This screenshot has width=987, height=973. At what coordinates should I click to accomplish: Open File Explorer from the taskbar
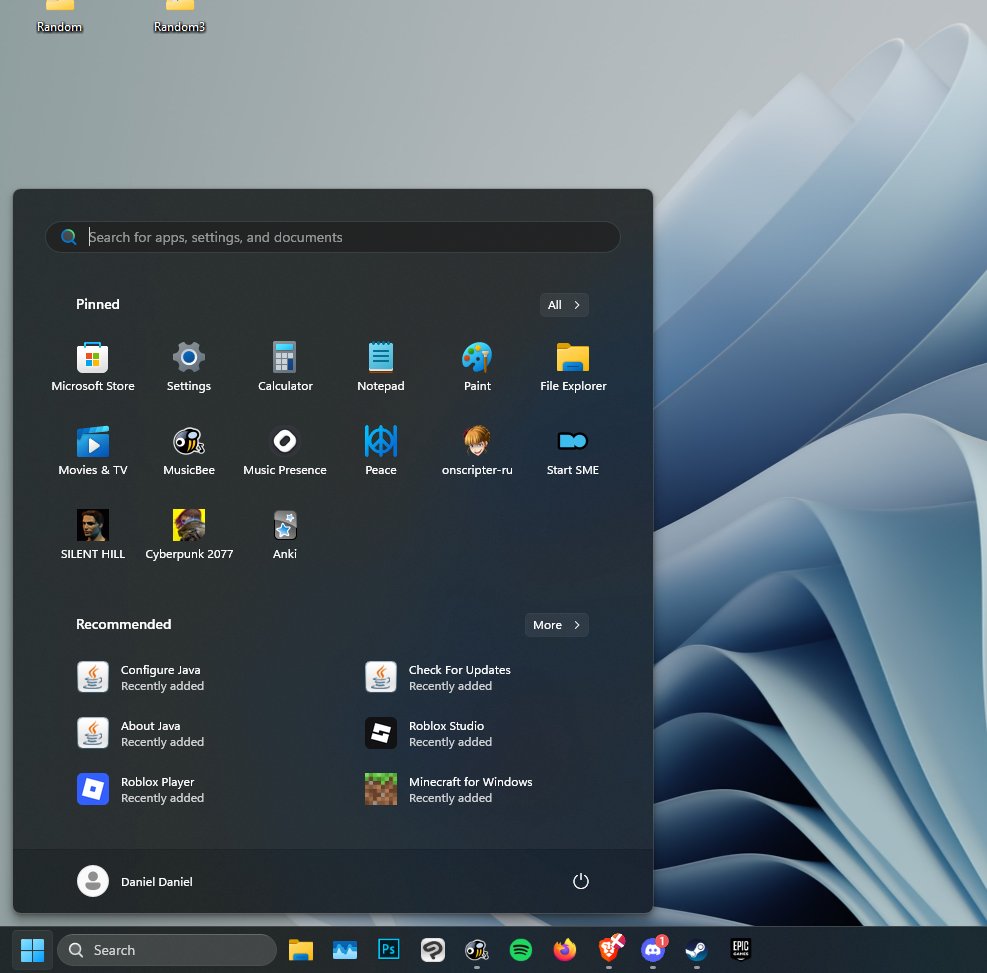[x=301, y=950]
